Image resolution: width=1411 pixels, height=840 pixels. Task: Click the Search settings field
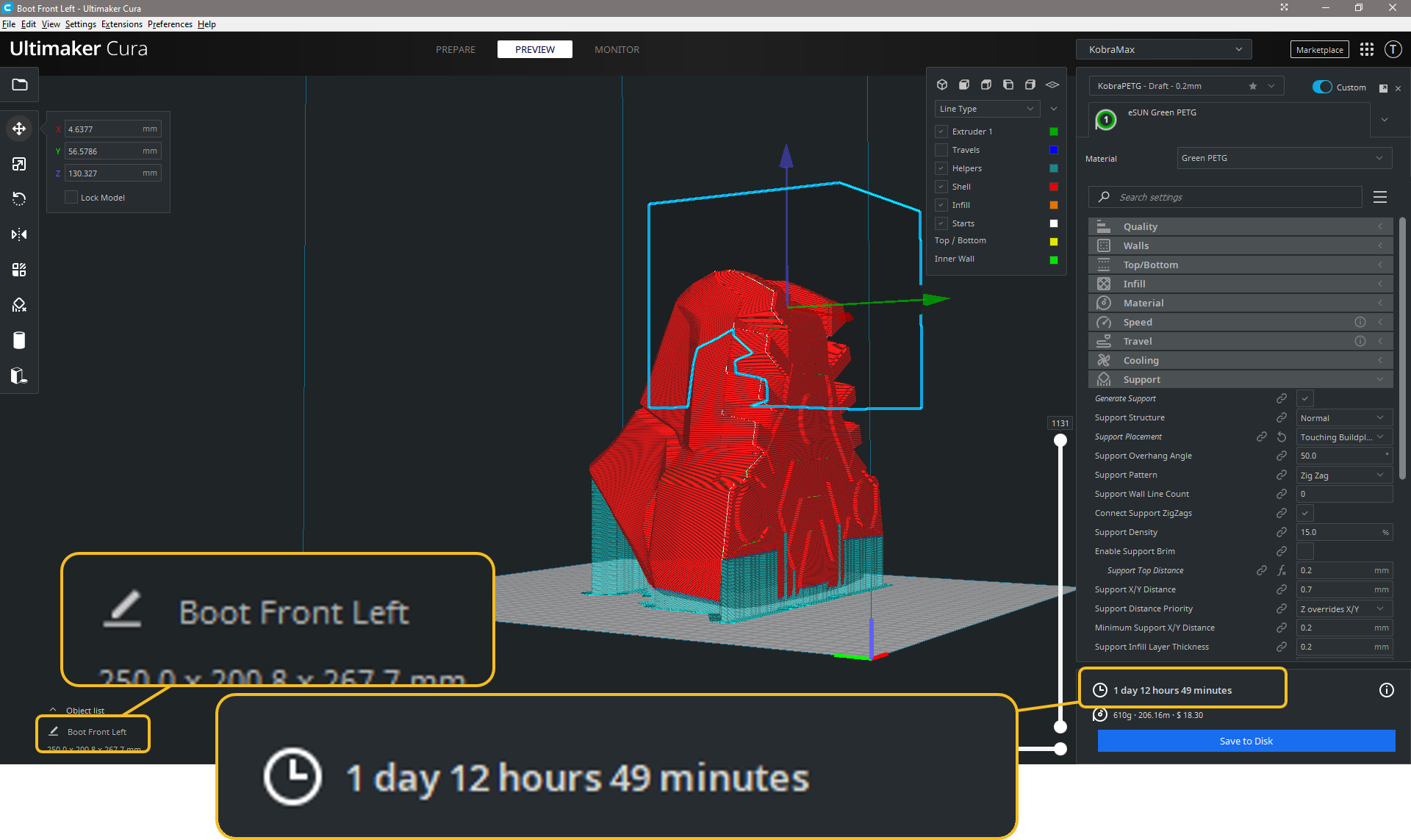pyautogui.click(x=1225, y=197)
